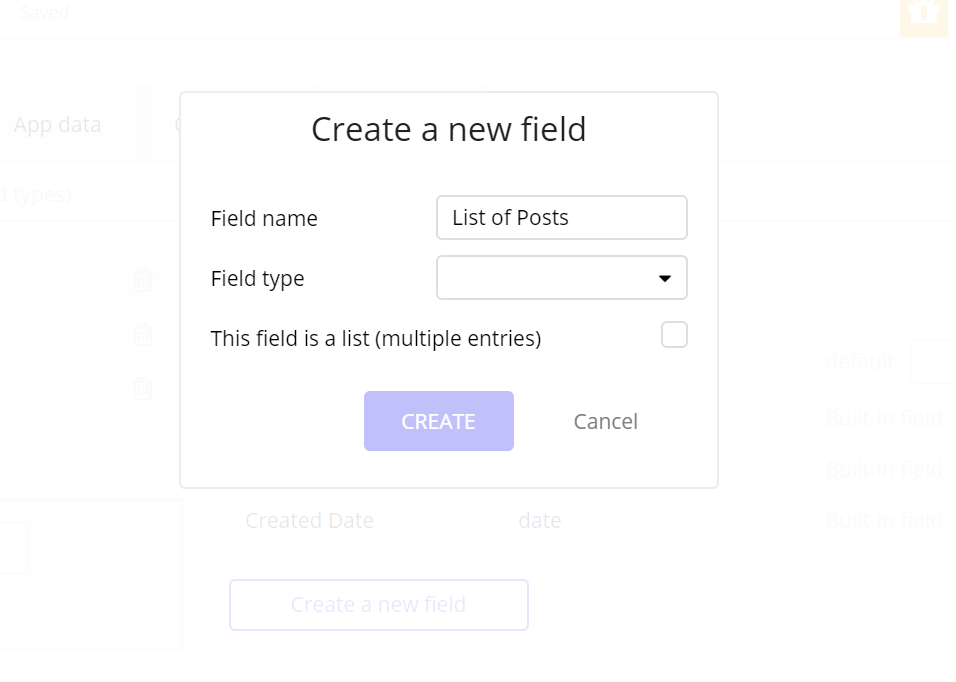Click the faded Create a new field button
Screen dimensions: 956x682
378,605
